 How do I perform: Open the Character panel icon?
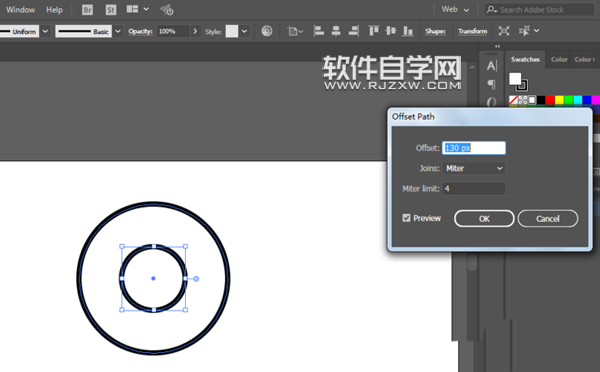coord(492,66)
